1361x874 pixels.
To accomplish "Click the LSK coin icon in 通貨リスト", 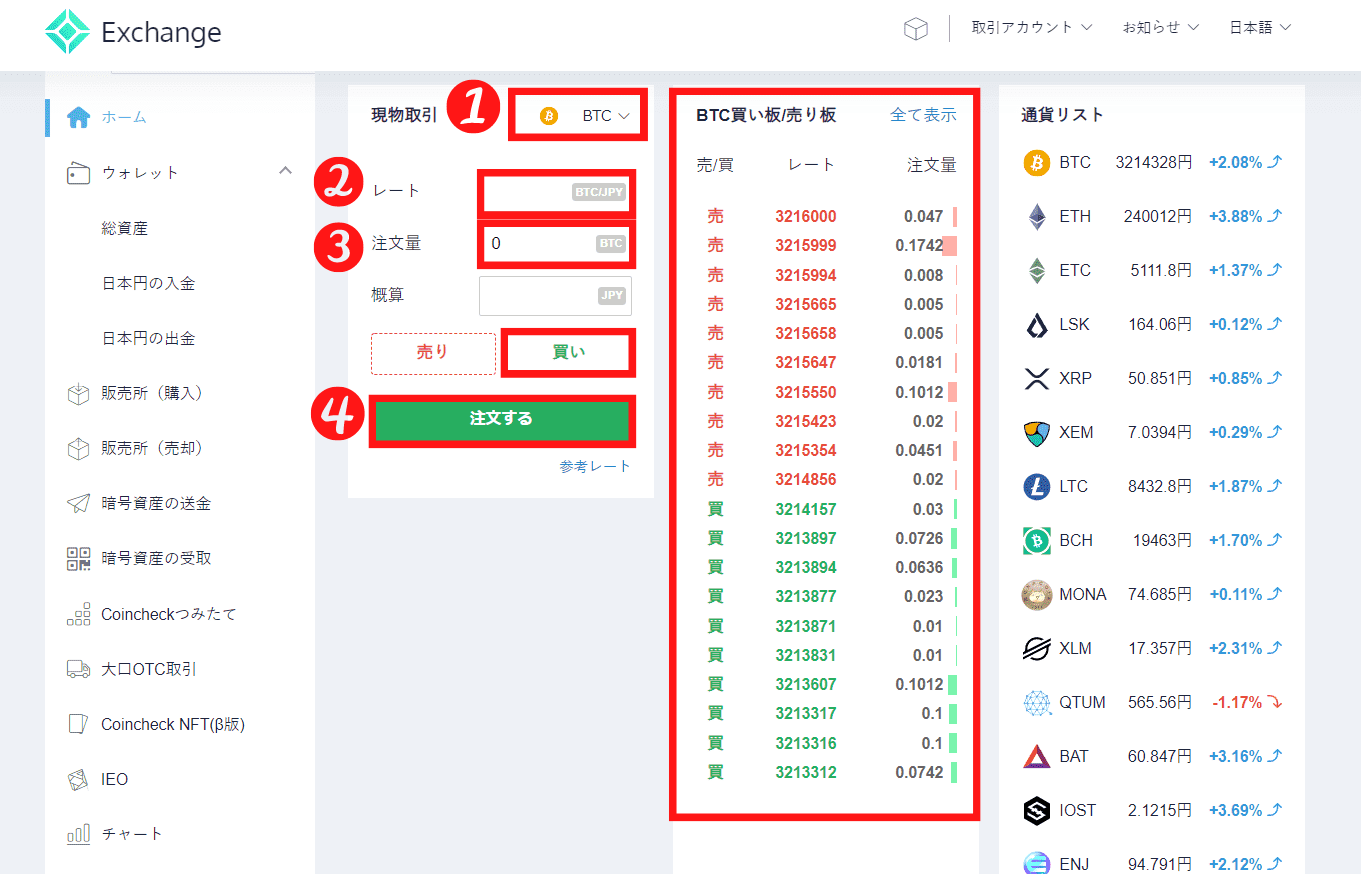I will point(1037,324).
